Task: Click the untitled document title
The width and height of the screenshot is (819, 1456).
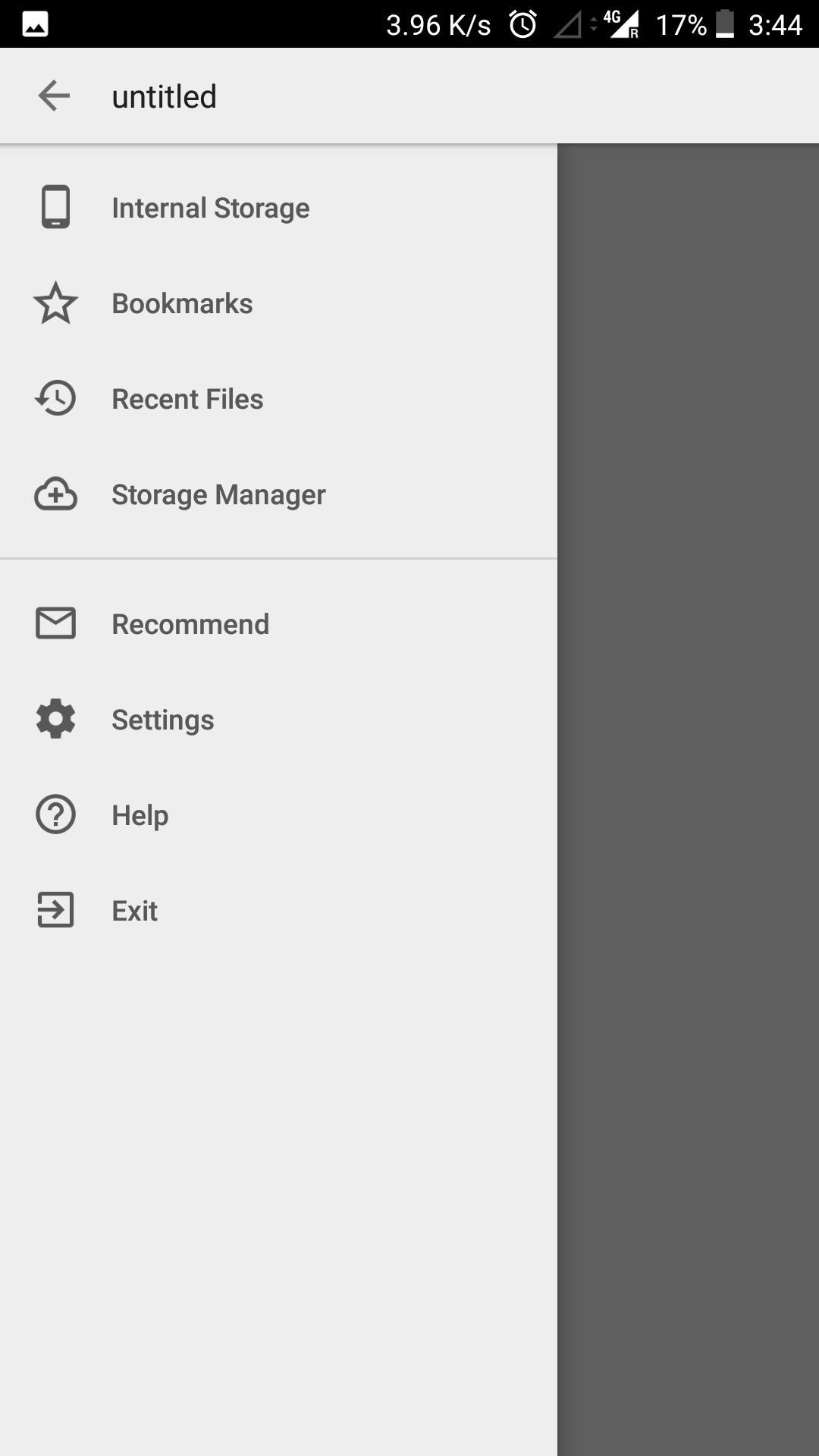Action: pos(164,96)
